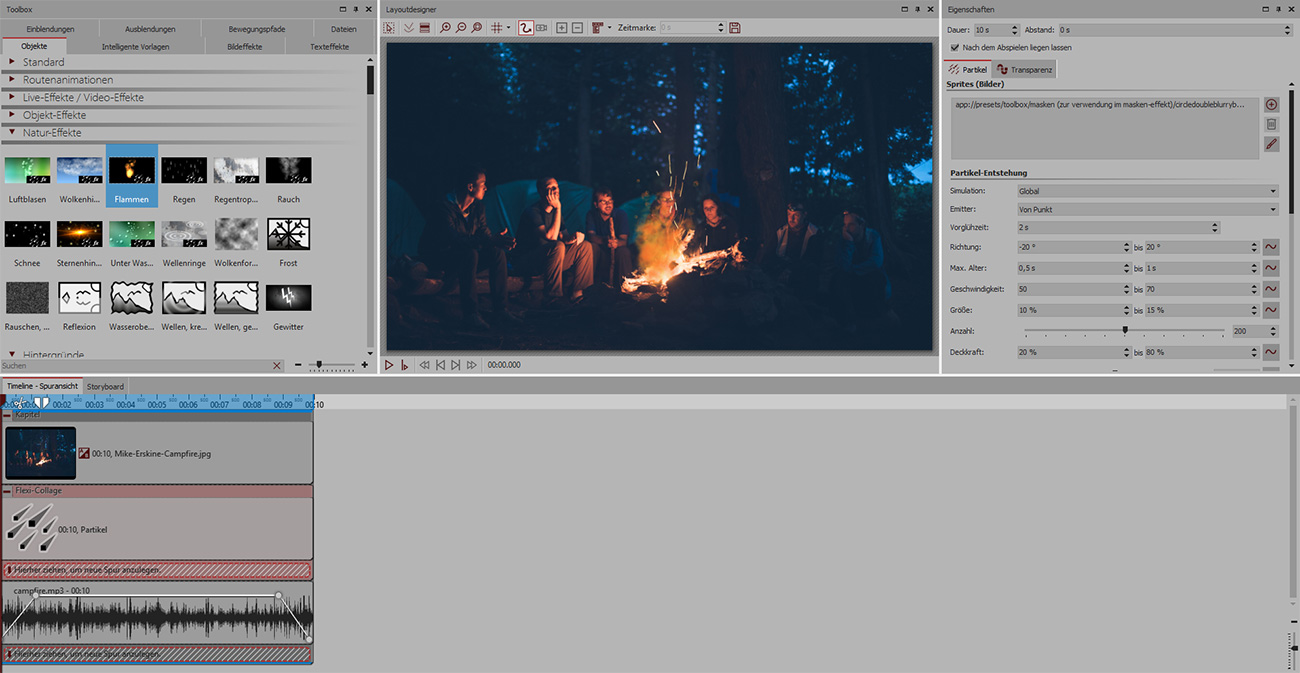Click the zoom in magnifier icon
The width and height of the screenshot is (1300, 673).
(x=445, y=28)
